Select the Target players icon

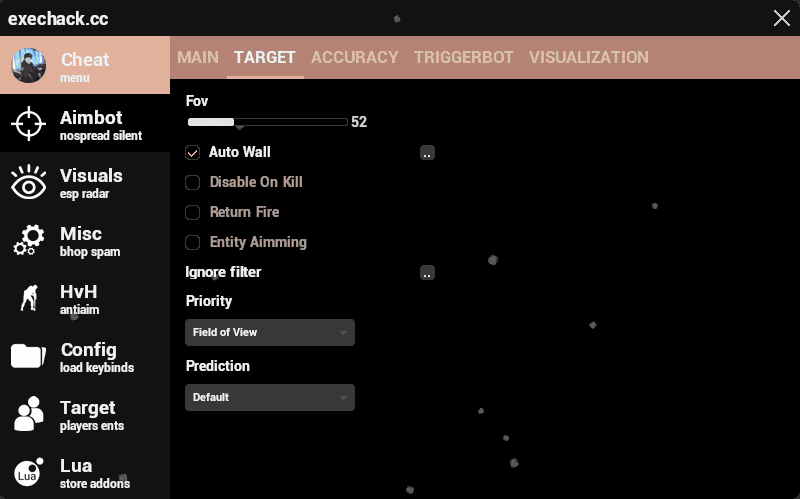[x=28, y=415]
